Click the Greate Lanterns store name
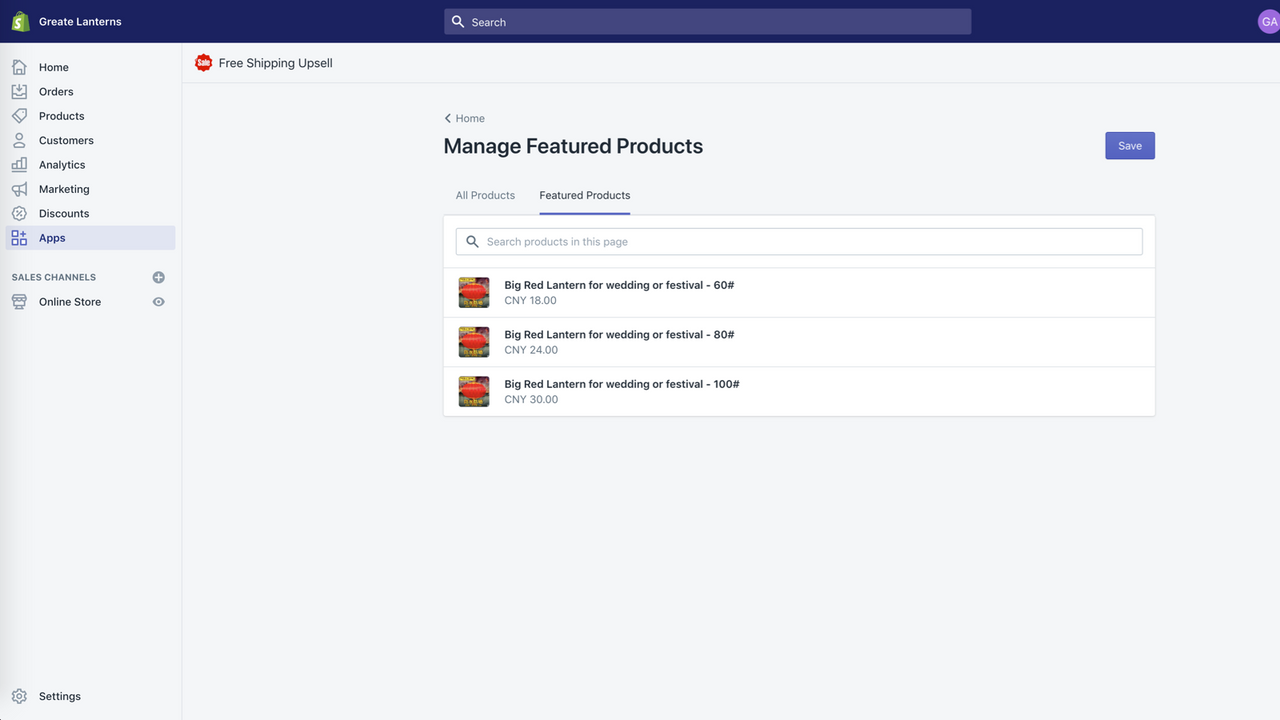This screenshot has width=1280, height=720. tap(80, 21)
